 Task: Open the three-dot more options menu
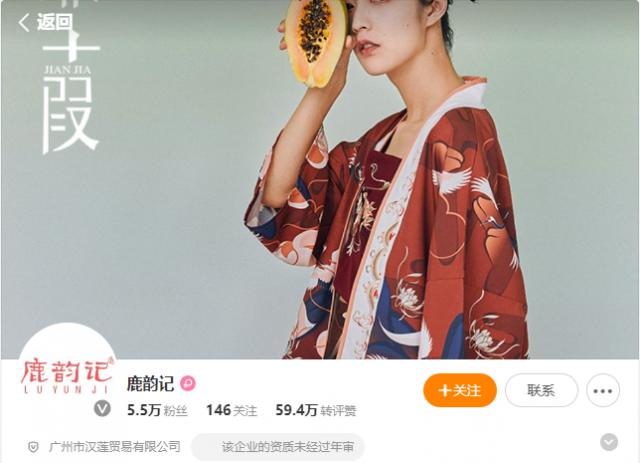(x=603, y=390)
